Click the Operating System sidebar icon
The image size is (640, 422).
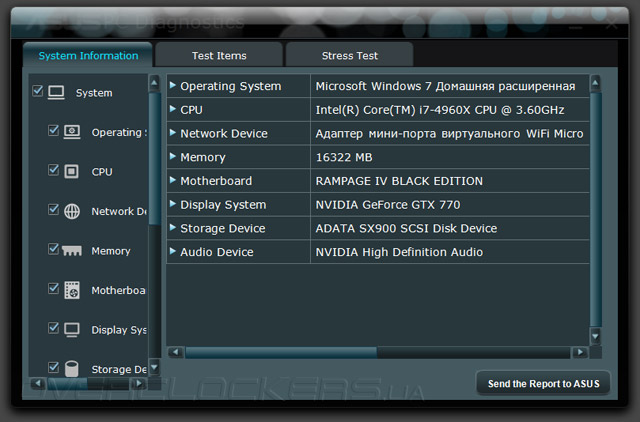72,132
